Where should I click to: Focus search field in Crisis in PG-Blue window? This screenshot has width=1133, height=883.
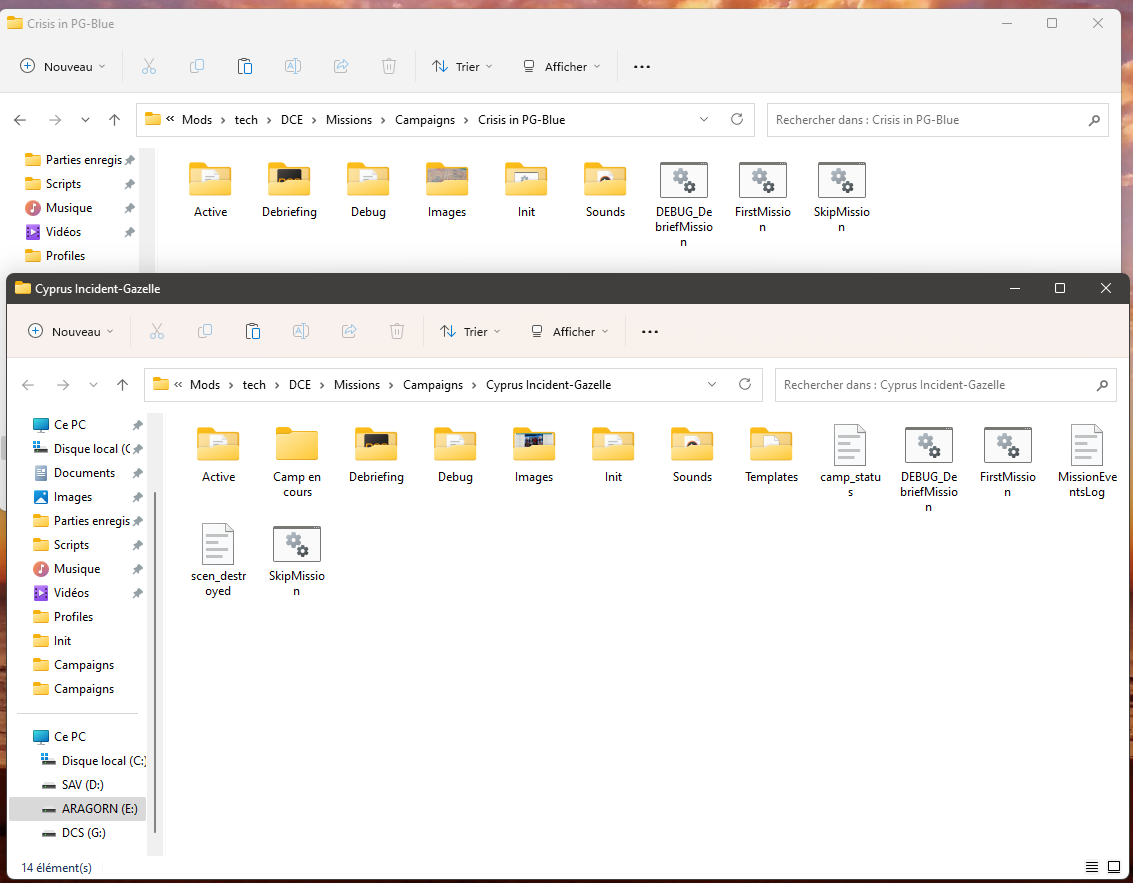(x=937, y=120)
